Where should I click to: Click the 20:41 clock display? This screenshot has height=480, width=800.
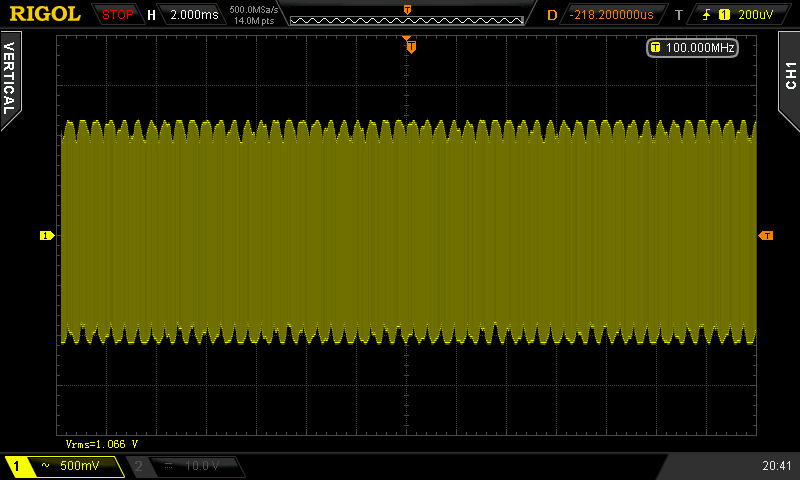[777, 465]
